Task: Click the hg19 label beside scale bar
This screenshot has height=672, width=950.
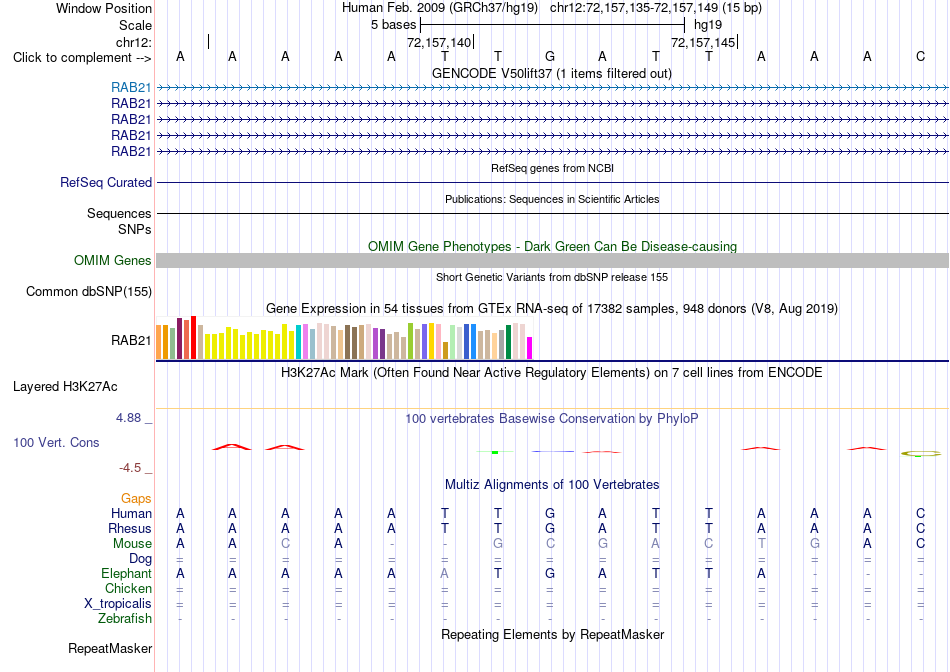Action: pyautogui.click(x=708, y=25)
